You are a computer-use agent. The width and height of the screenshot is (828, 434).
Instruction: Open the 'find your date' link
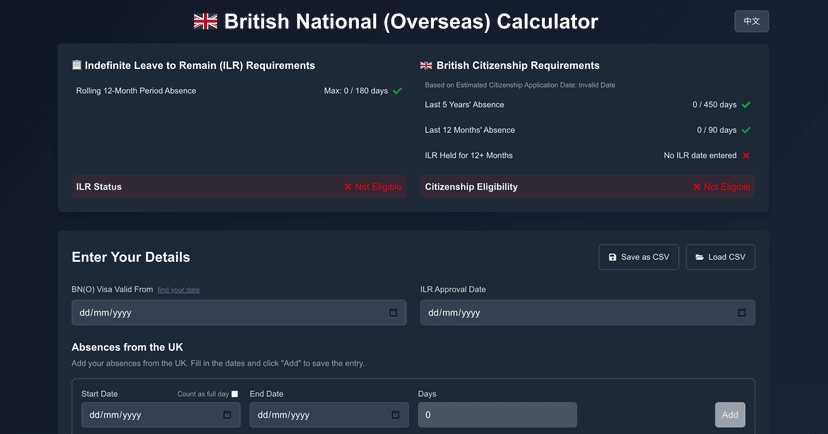(178, 290)
